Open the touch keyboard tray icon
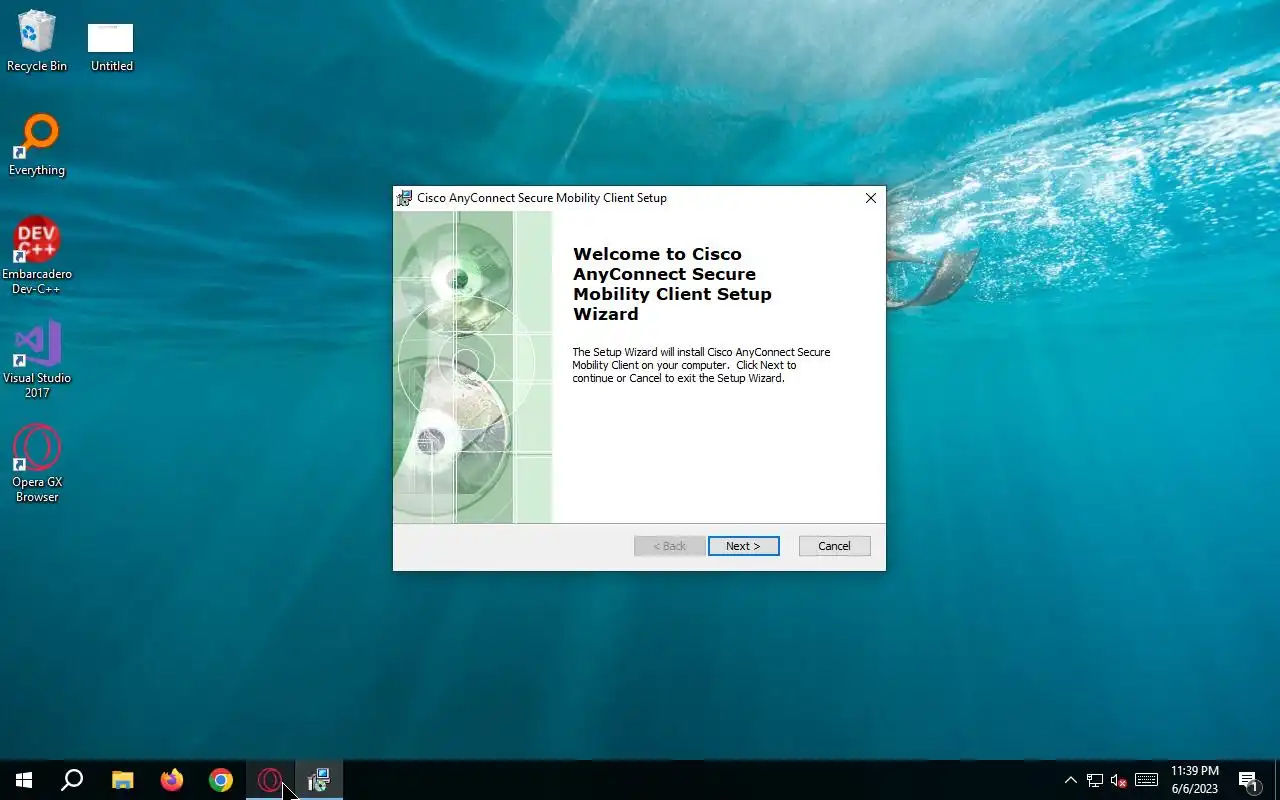 click(1147, 780)
